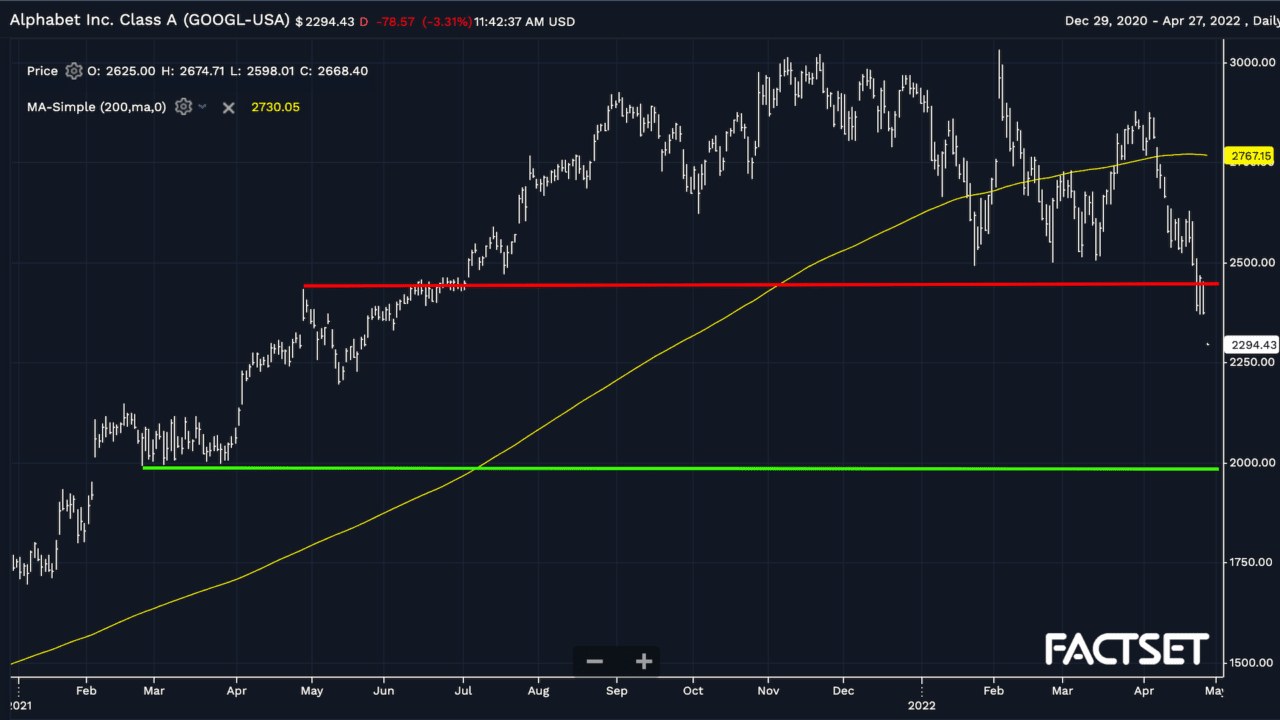Click the Price series label
Viewport: 1280px width, 720px height.
click(42, 71)
